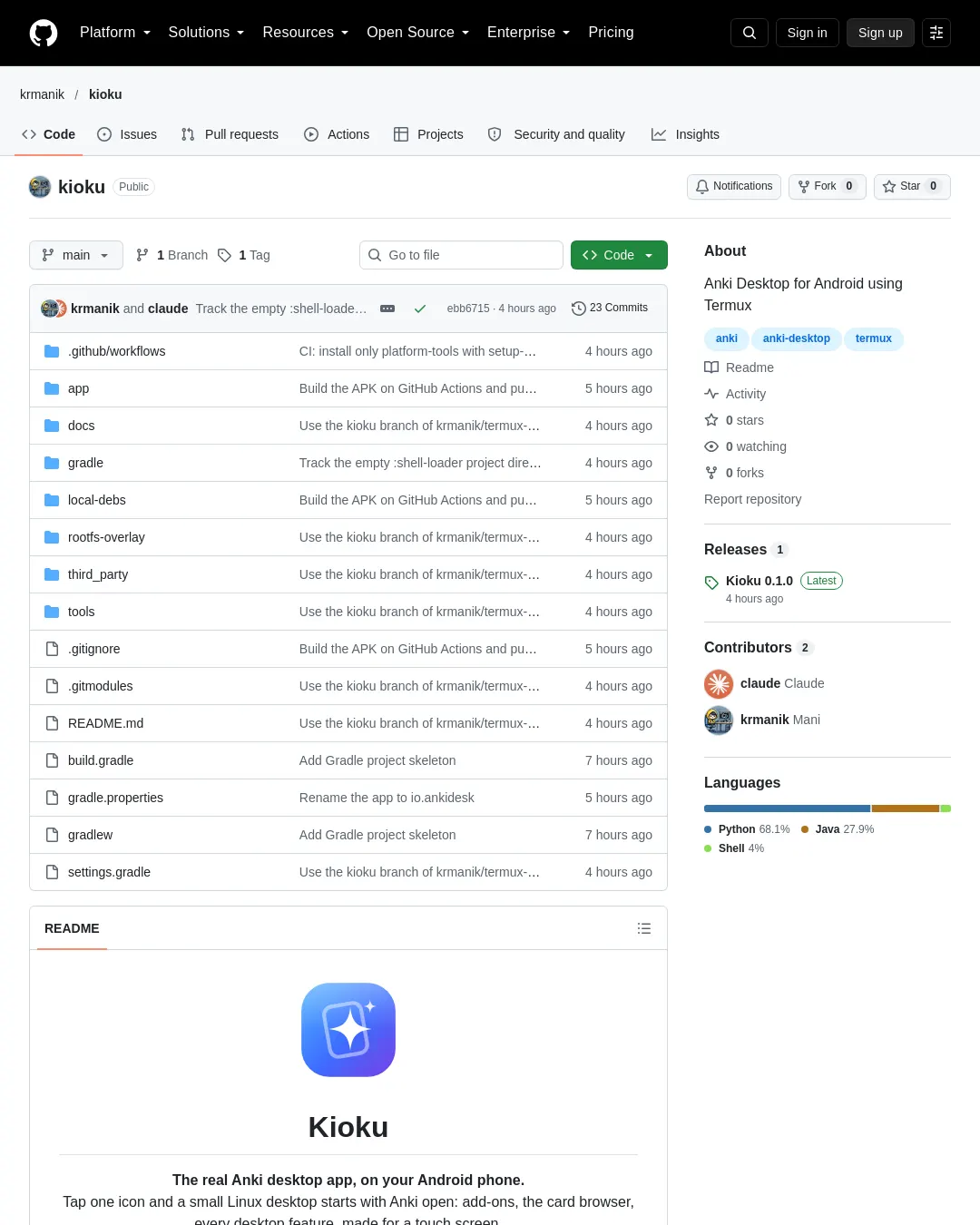Click the 0 forks link
Image resolution: width=980 pixels, height=1225 pixels.
pos(735,473)
